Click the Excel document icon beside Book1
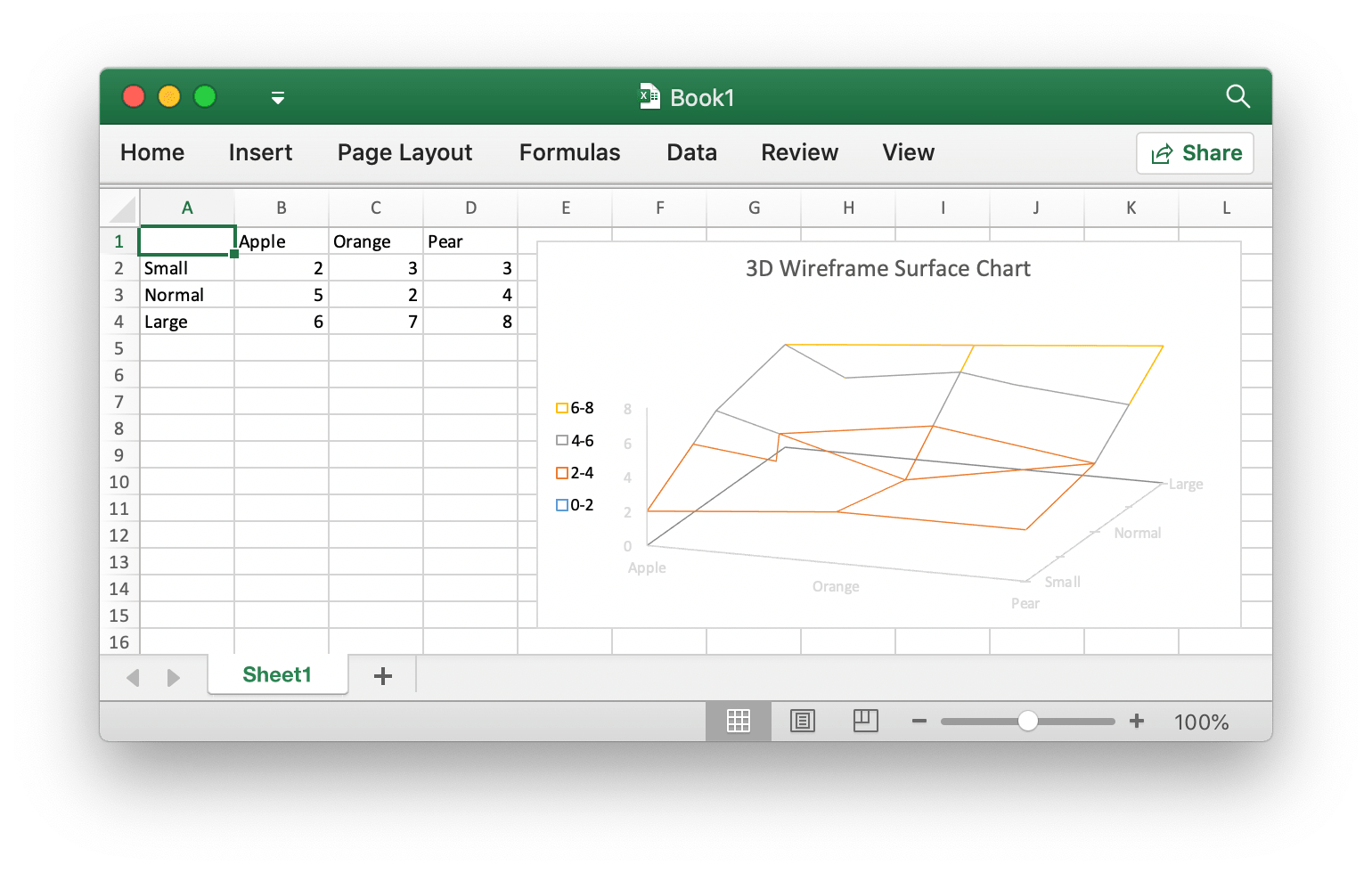This screenshot has width=1372, height=873. 648,96
